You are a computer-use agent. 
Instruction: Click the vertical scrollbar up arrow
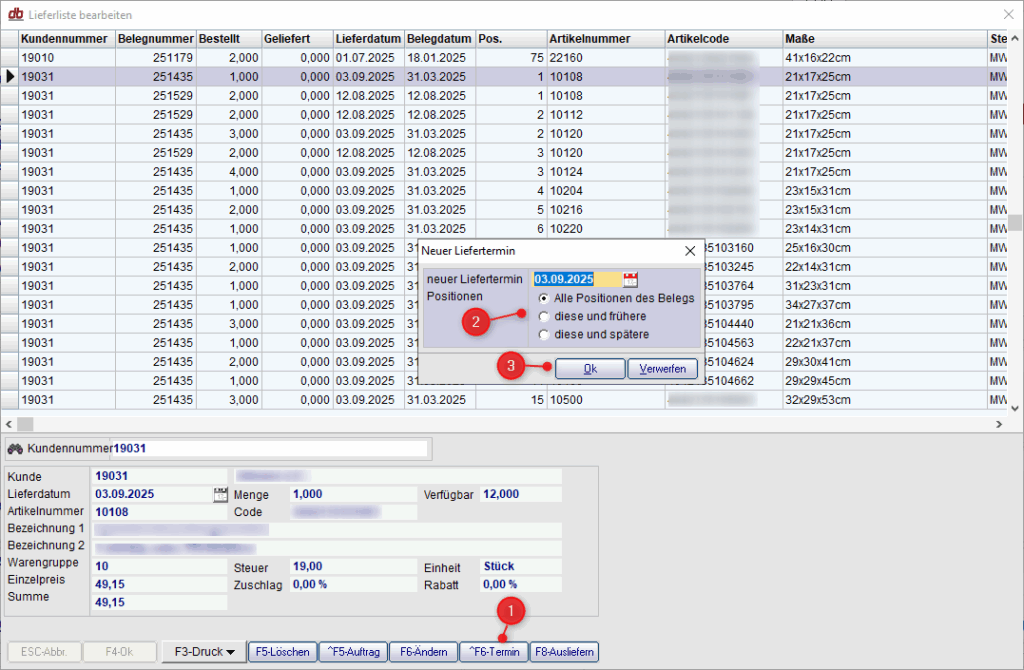coord(1015,39)
